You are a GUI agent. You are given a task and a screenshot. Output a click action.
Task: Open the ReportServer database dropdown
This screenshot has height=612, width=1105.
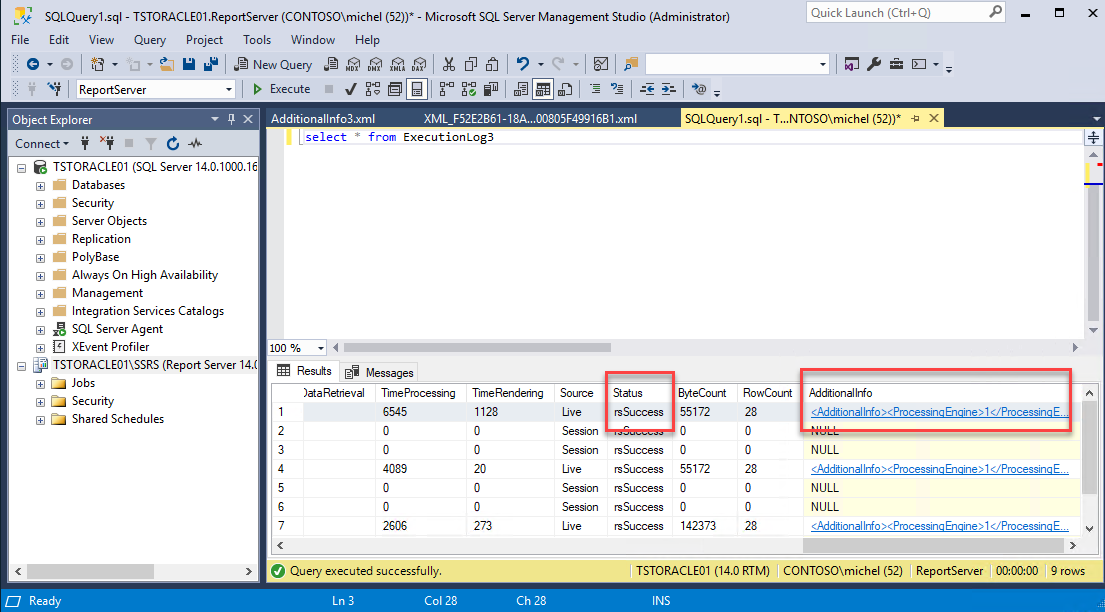tap(228, 89)
